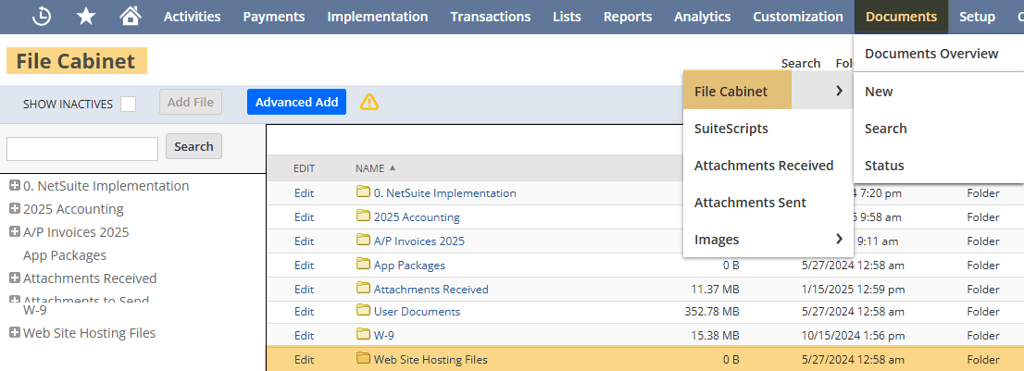Viewport: 1024px width, 371px height.
Task: Click the yellow warning triangle icon
Action: [x=369, y=102]
